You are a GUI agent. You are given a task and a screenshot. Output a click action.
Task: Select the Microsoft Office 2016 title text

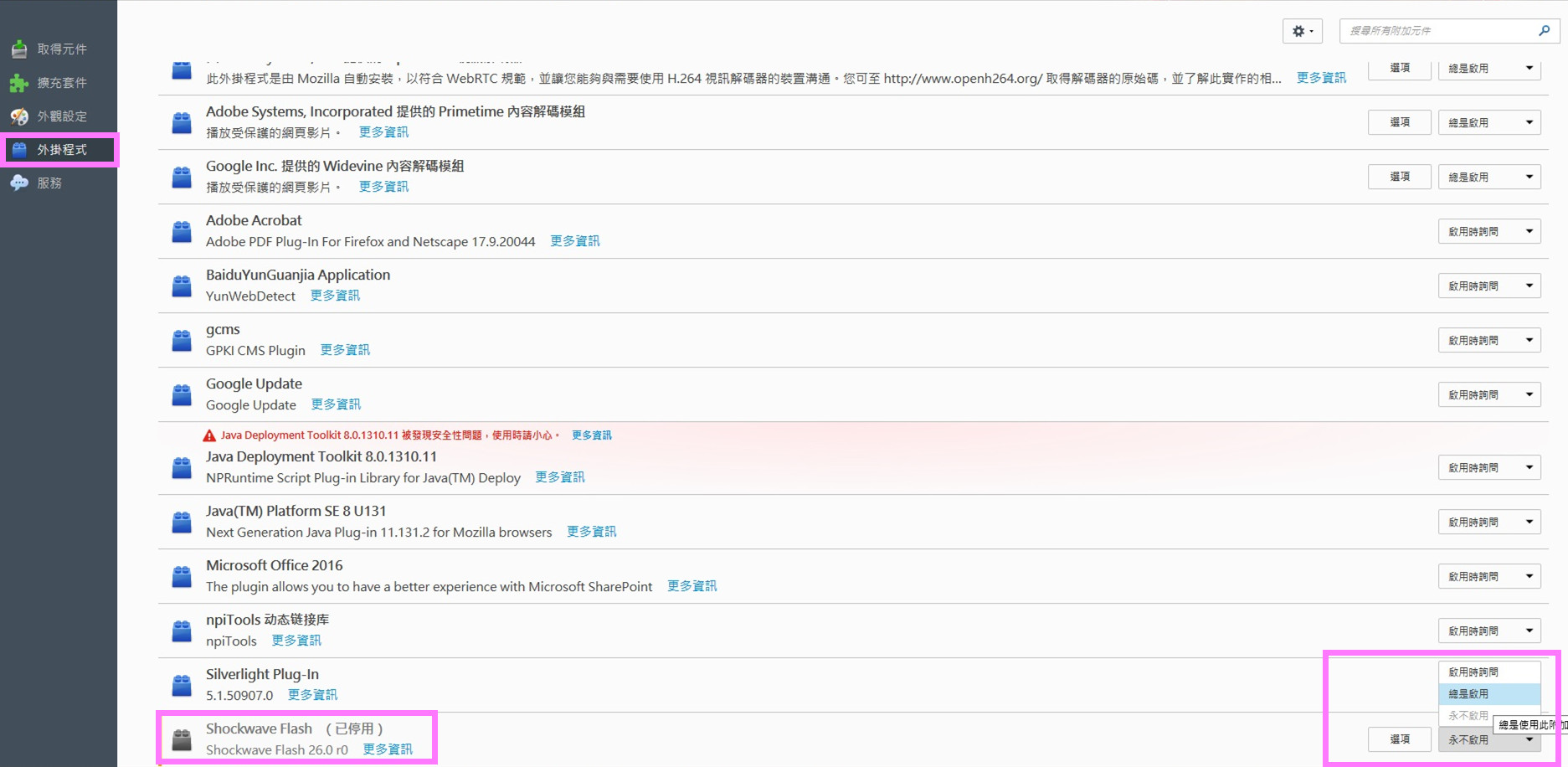[275, 565]
